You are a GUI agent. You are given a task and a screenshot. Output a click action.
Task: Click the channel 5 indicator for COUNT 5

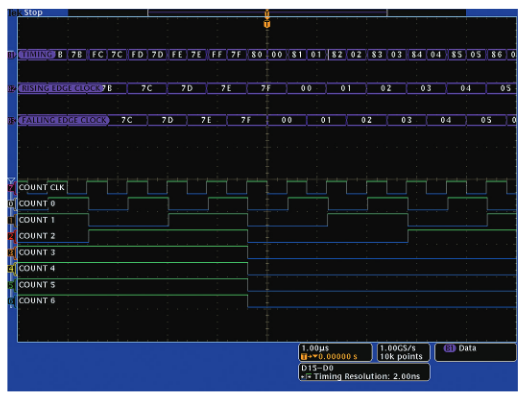coord(11,285)
